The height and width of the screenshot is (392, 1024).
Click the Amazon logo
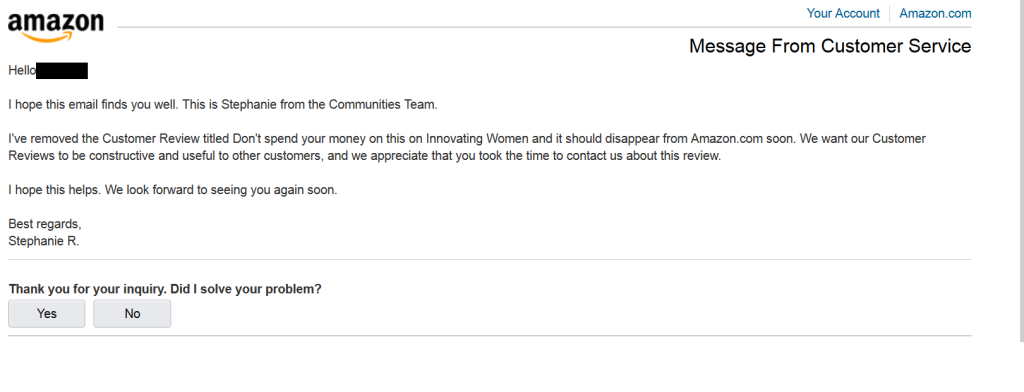[56, 27]
